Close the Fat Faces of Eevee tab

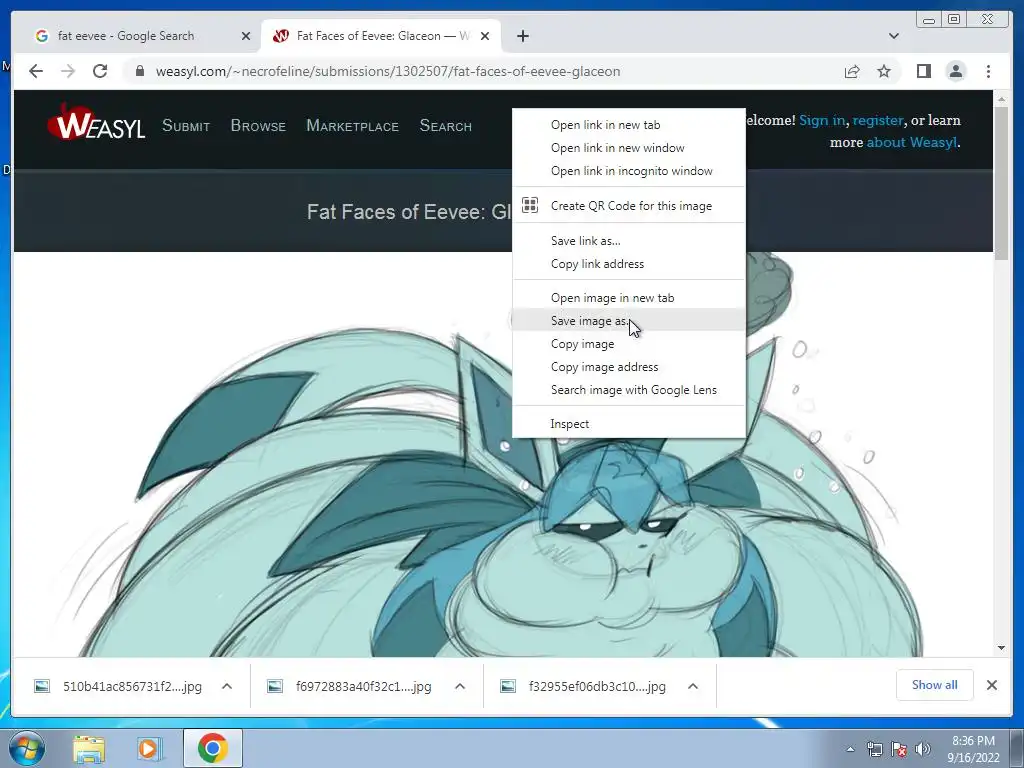pos(485,36)
